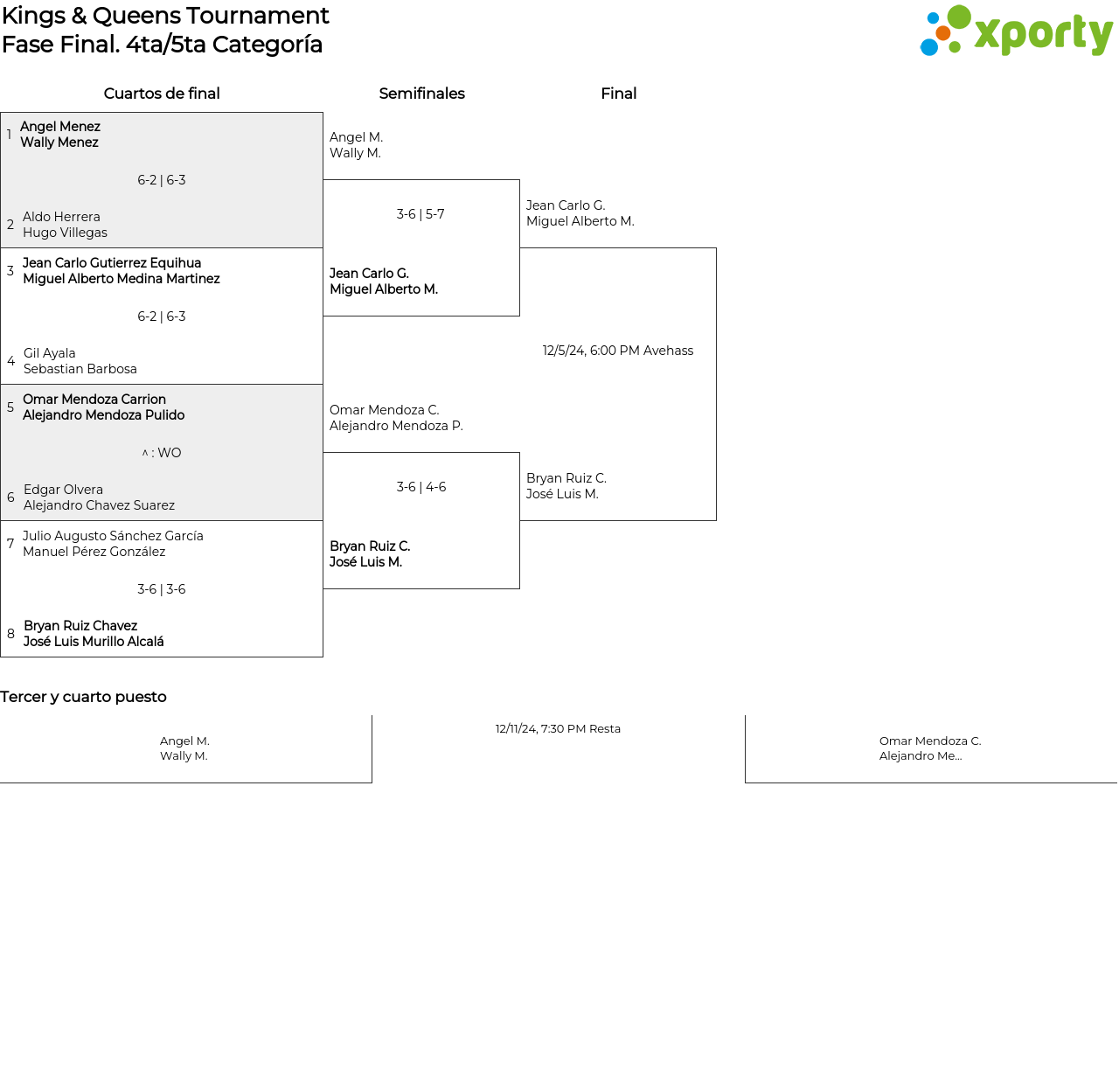
Task: Select Angel M. in third-place match
Action: 184,748
